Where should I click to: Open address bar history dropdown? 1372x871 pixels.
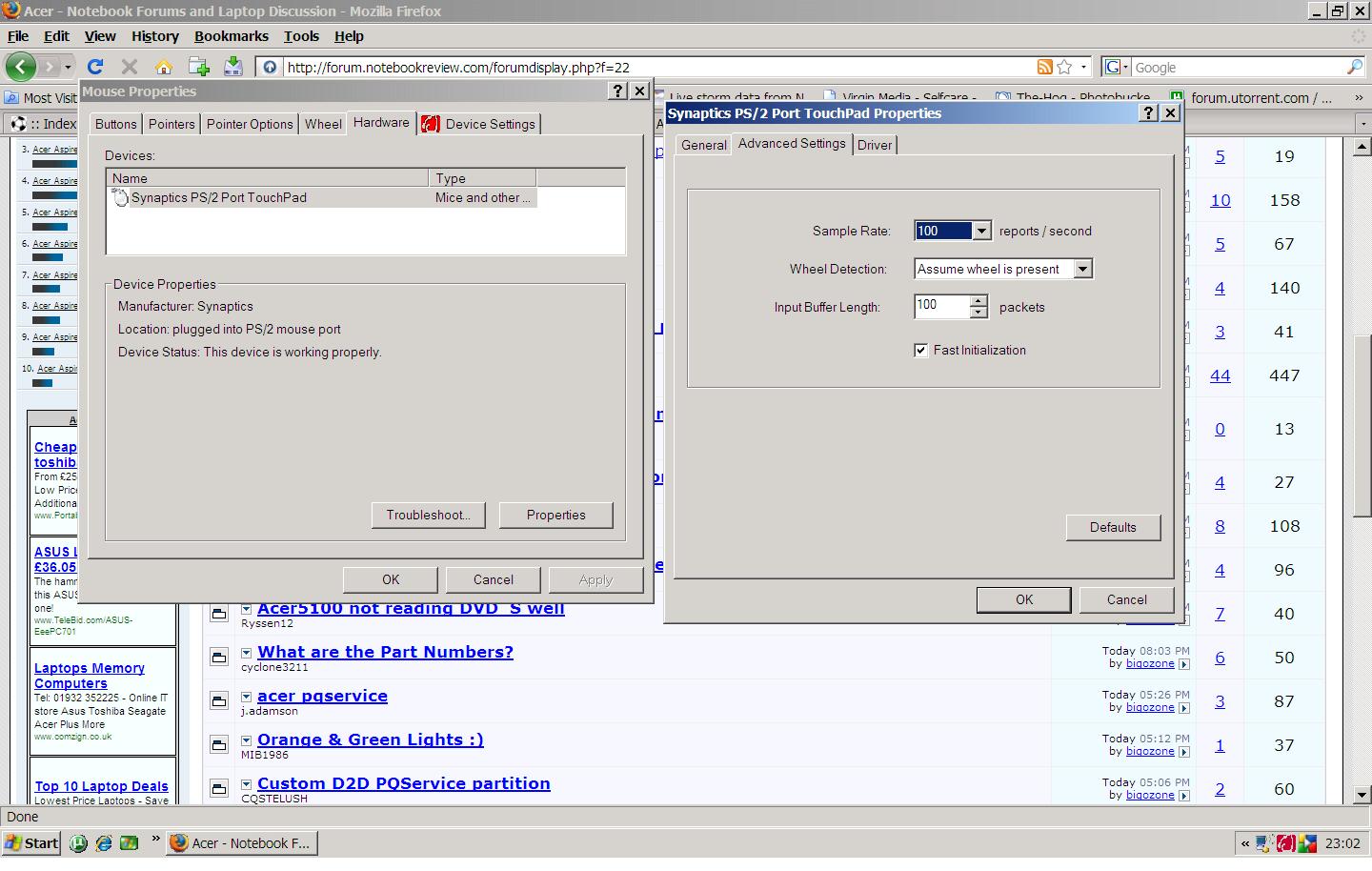point(1083,67)
